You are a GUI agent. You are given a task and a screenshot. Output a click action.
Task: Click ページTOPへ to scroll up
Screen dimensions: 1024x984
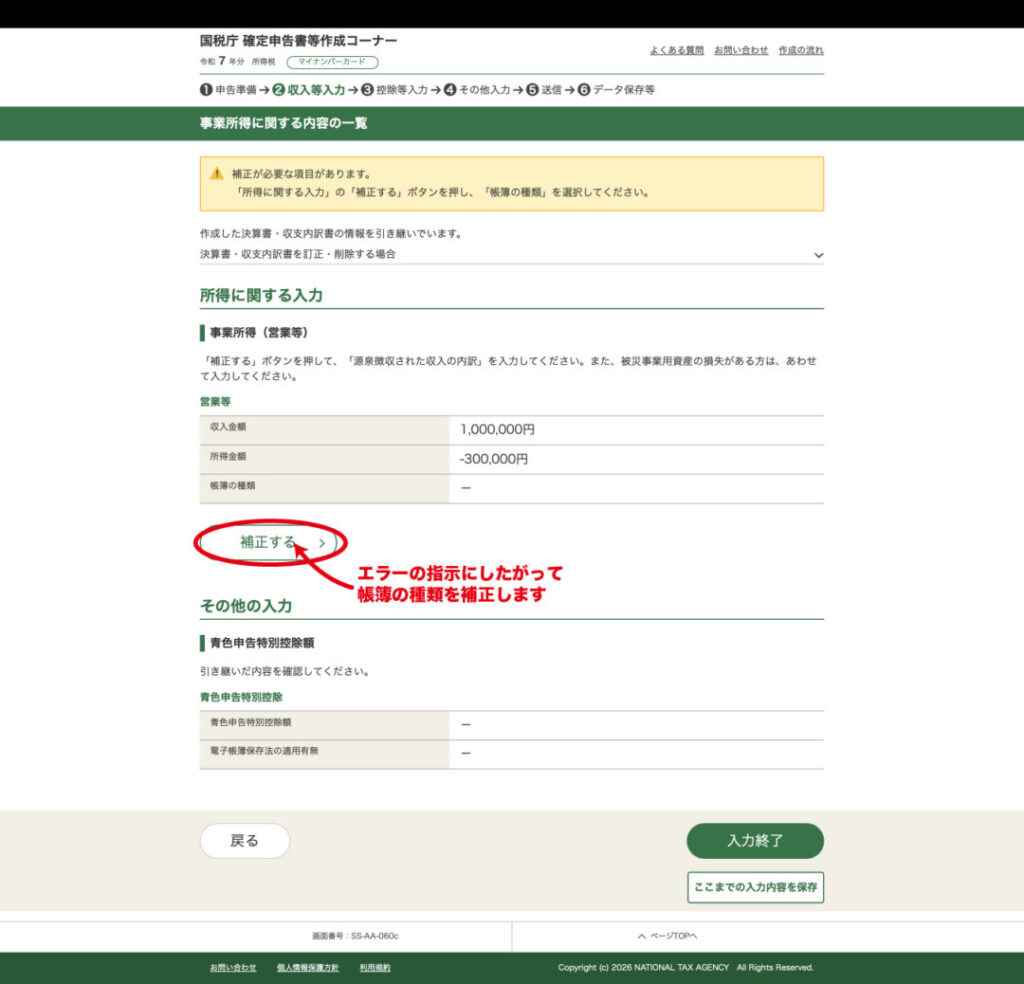[667, 936]
